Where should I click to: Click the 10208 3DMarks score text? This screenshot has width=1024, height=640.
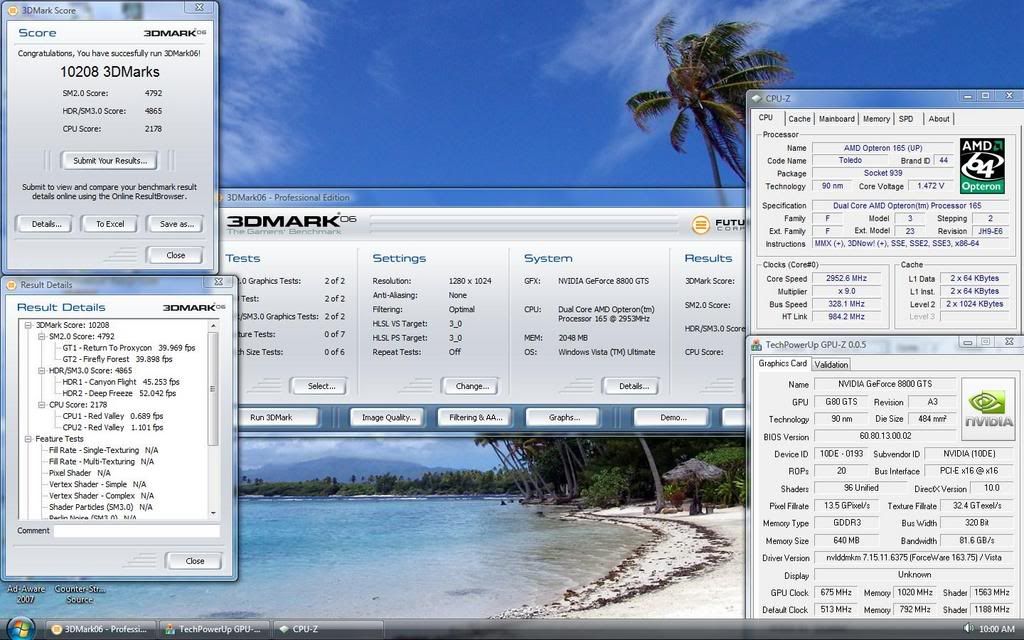110,72
